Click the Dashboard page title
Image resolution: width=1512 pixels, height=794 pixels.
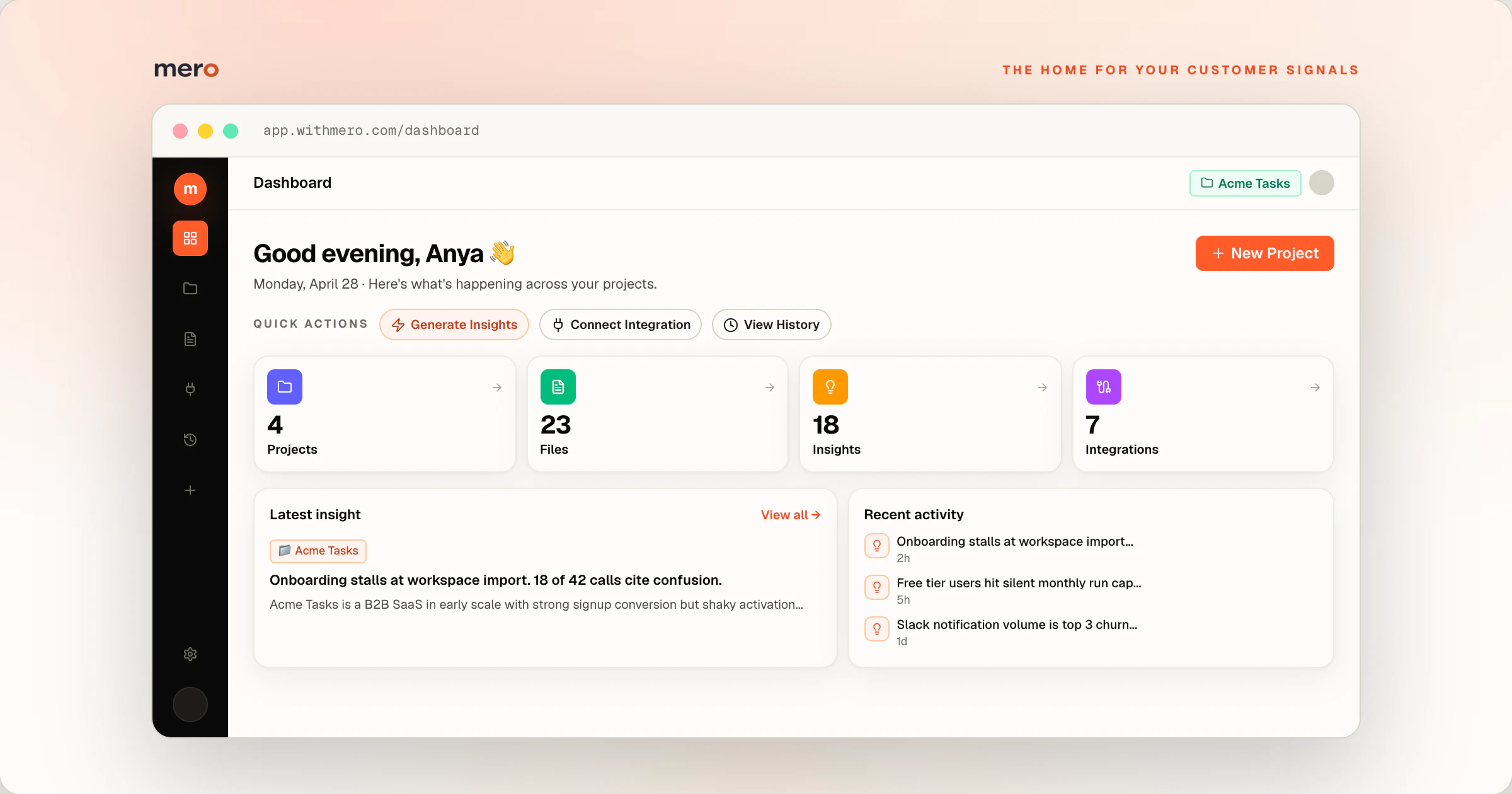click(x=292, y=183)
